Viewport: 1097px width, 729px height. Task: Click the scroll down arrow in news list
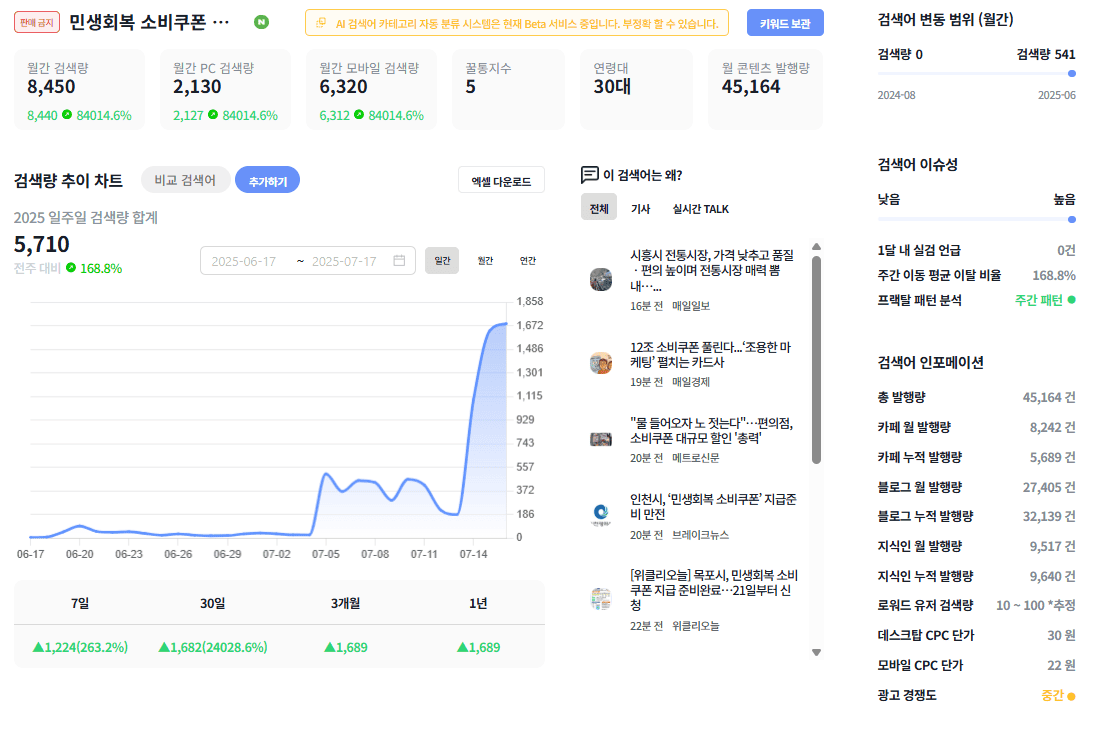[816, 652]
